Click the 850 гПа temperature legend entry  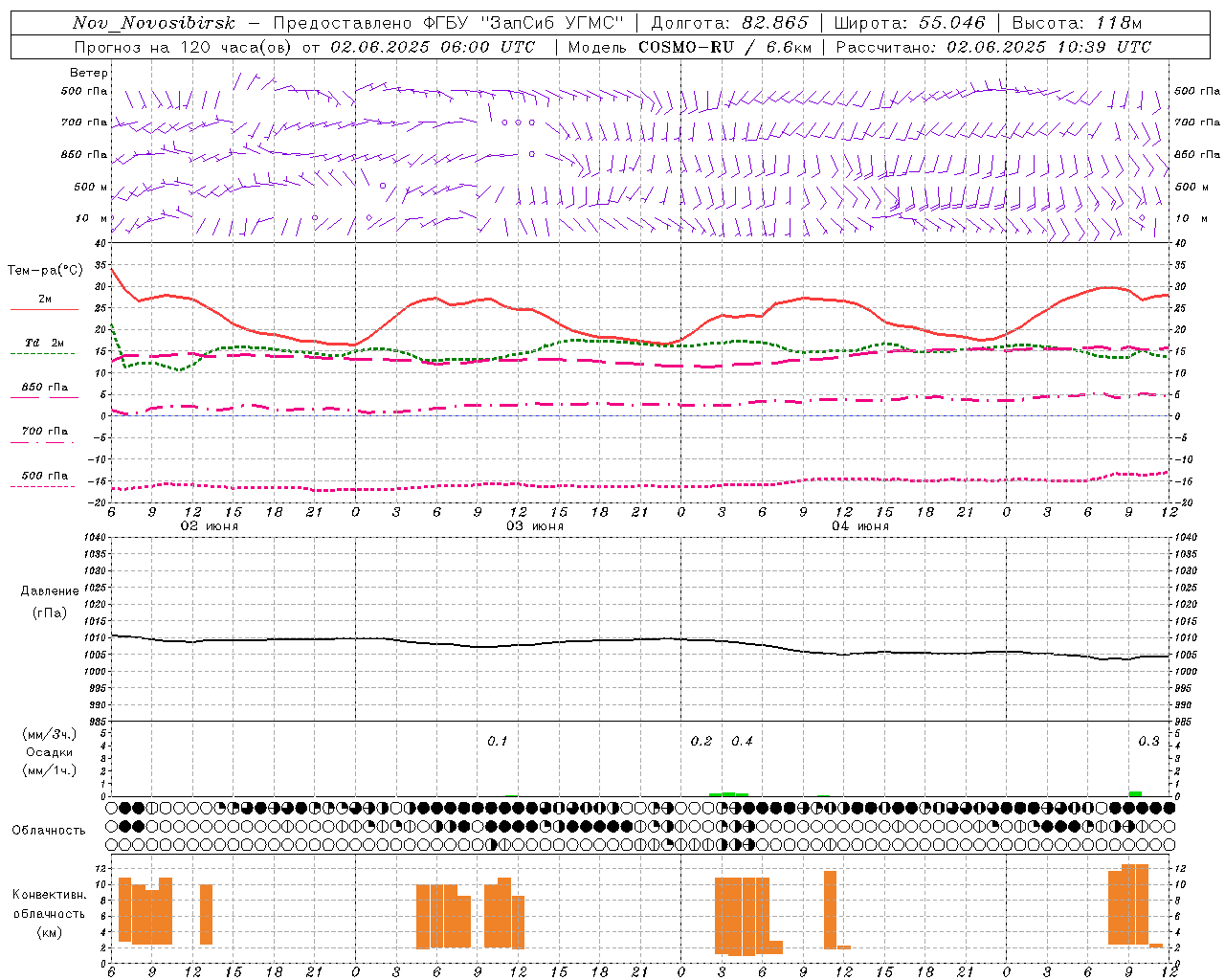click(44, 390)
